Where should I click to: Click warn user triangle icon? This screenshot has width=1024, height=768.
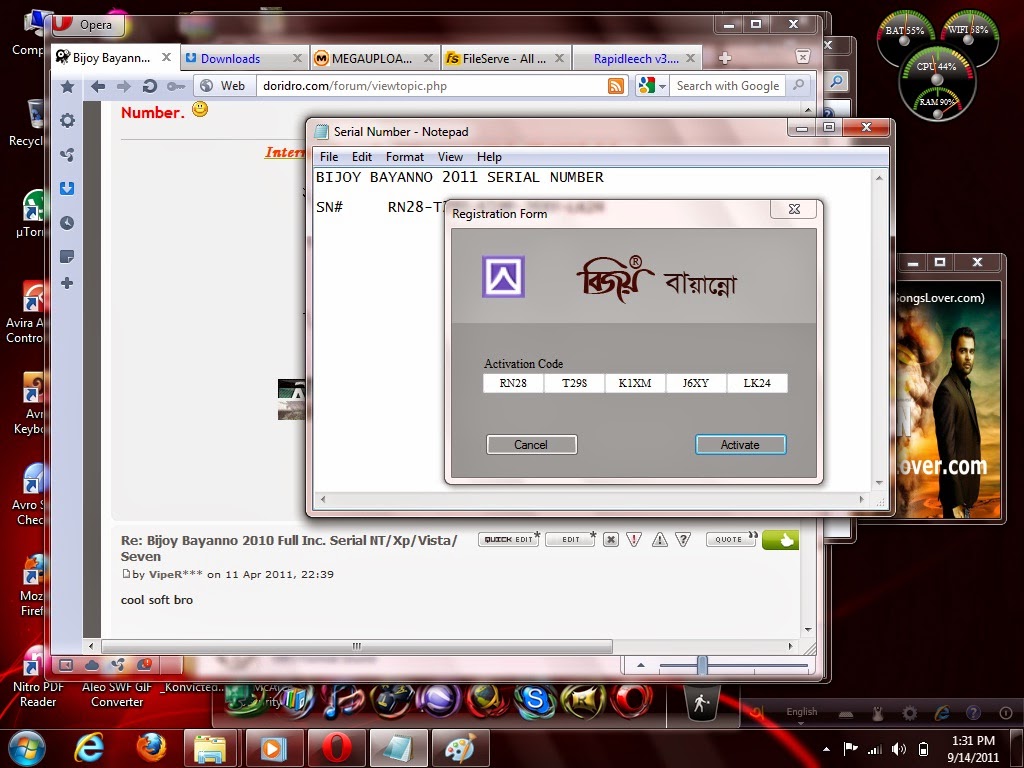[x=660, y=539]
